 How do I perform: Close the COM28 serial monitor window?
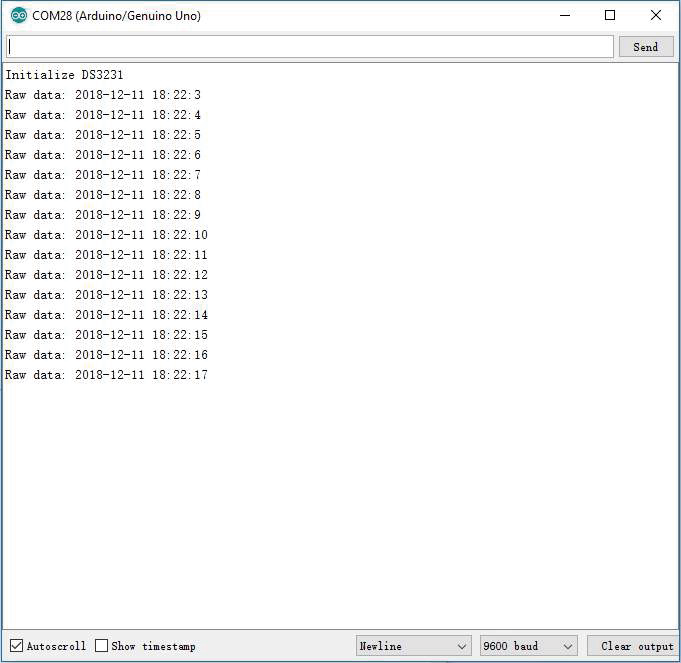[x=656, y=16]
